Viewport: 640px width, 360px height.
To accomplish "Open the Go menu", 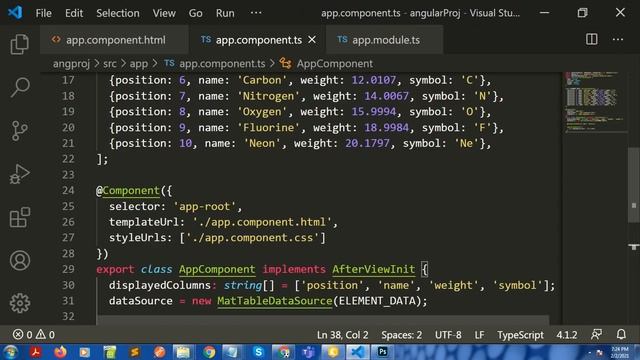I will (196, 13).
